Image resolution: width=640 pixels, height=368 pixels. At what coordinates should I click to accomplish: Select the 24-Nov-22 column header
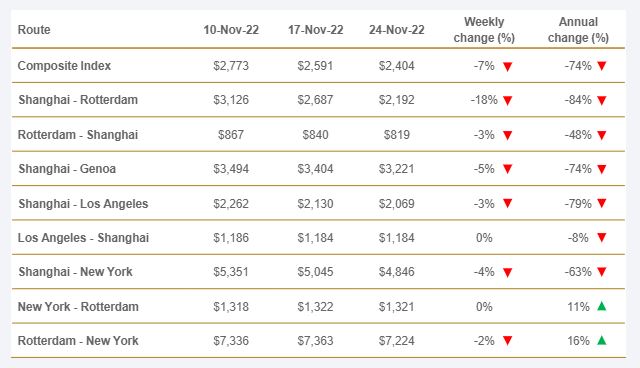pyautogui.click(x=397, y=30)
